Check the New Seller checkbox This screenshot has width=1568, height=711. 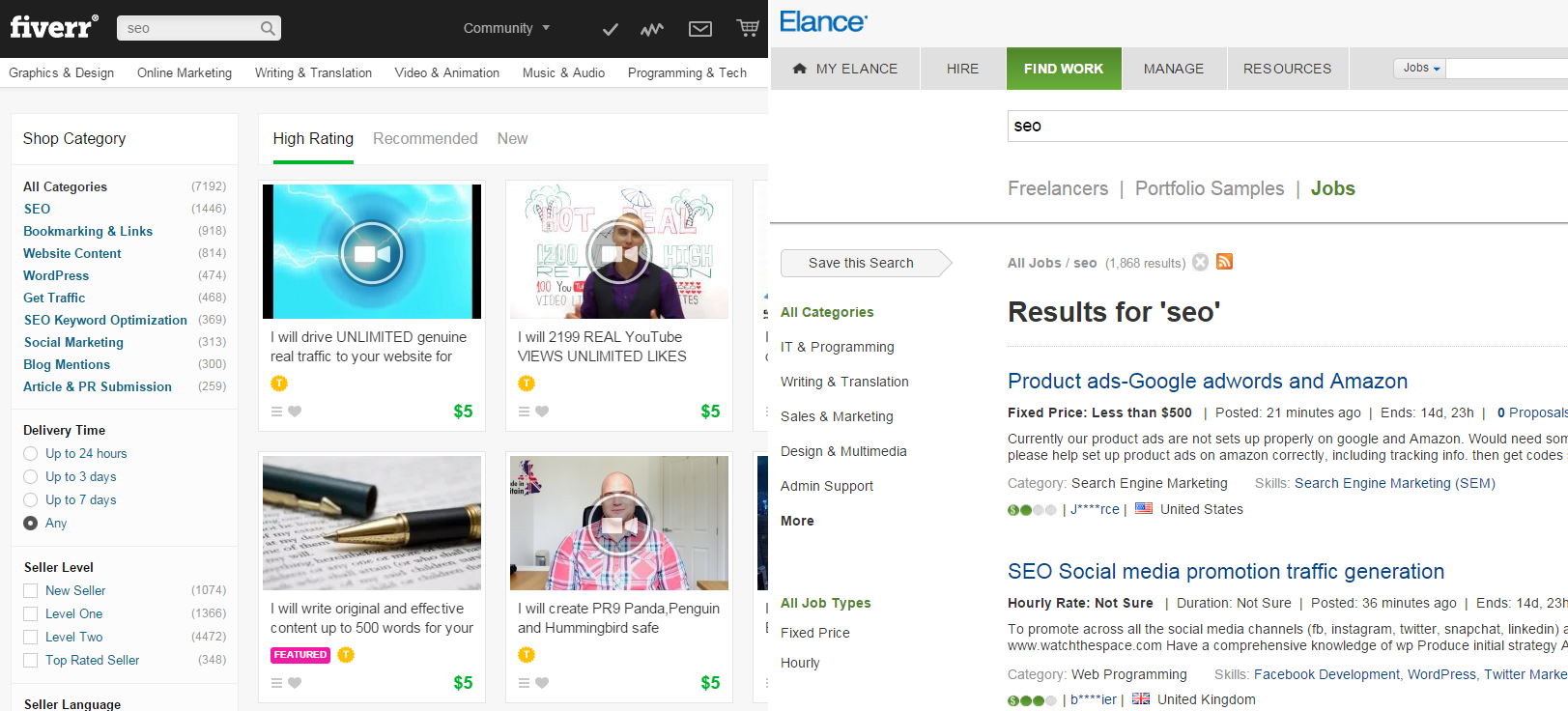click(31, 591)
